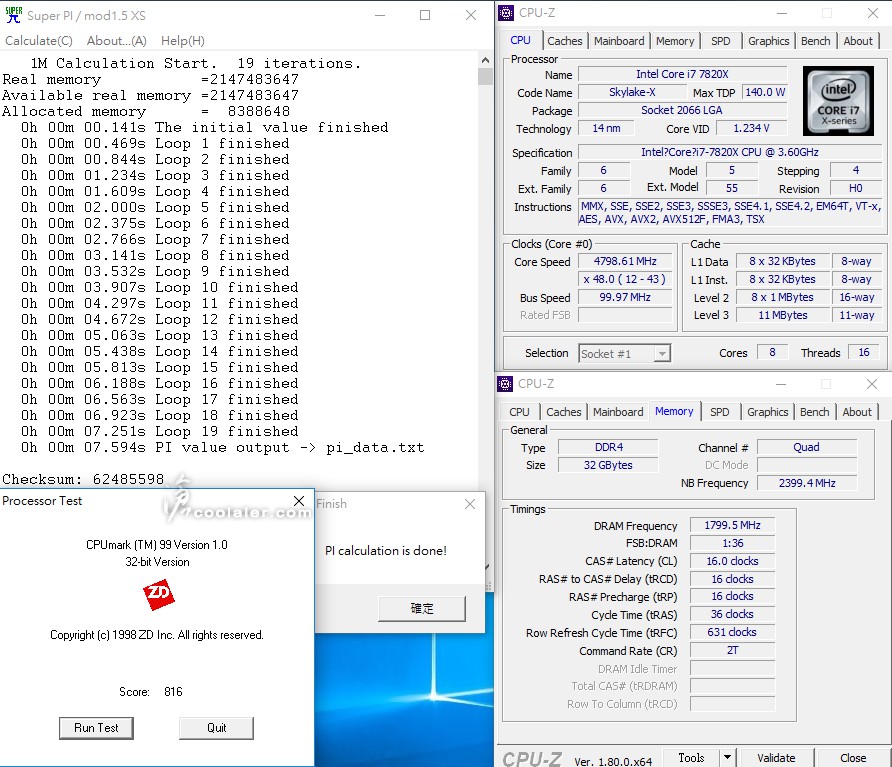Click Quit in Processor Test dialog
The height and width of the screenshot is (767, 892).
(216, 728)
